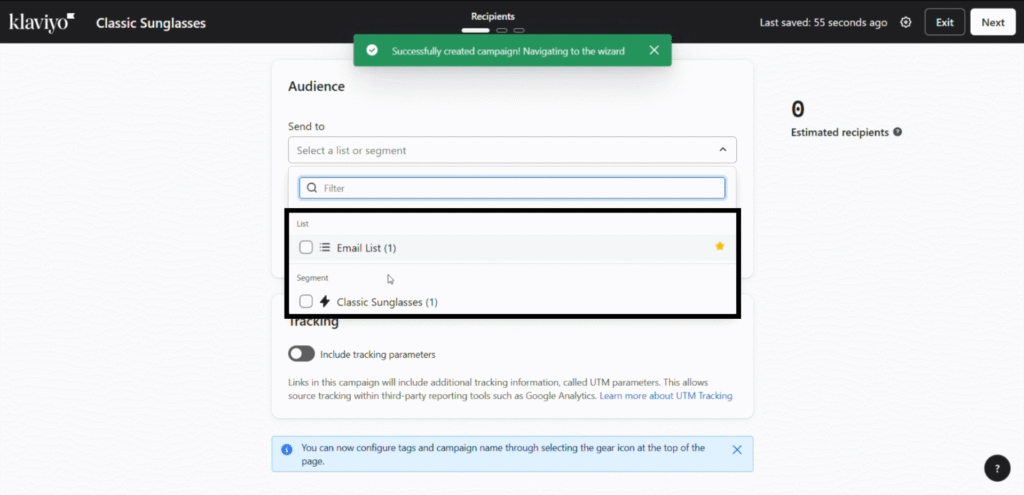Image resolution: width=1024 pixels, height=495 pixels.
Task: Click the lightning bolt segment icon
Action: [x=324, y=301]
